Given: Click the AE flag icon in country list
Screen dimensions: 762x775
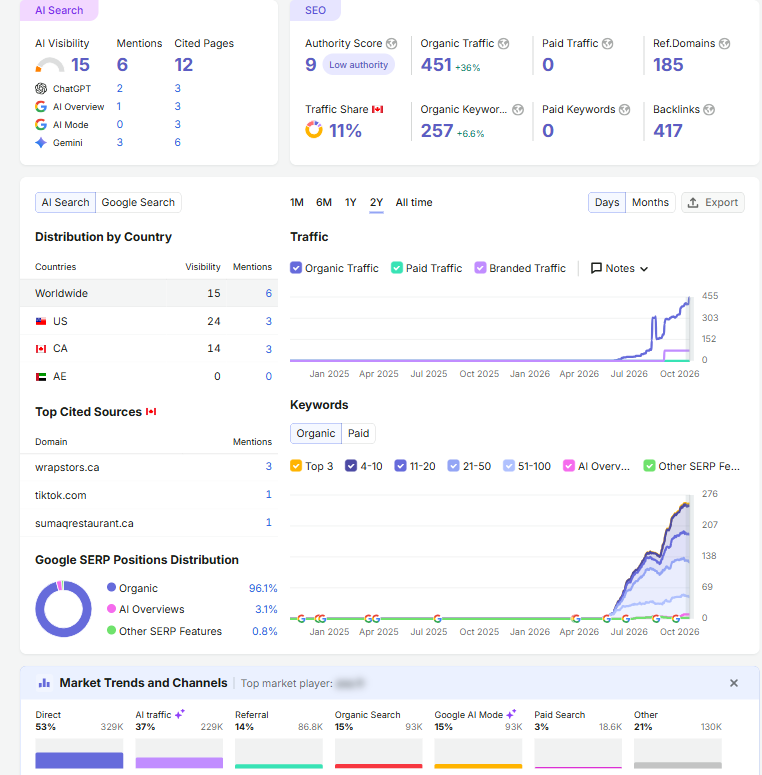Looking at the screenshot, I should (41, 377).
